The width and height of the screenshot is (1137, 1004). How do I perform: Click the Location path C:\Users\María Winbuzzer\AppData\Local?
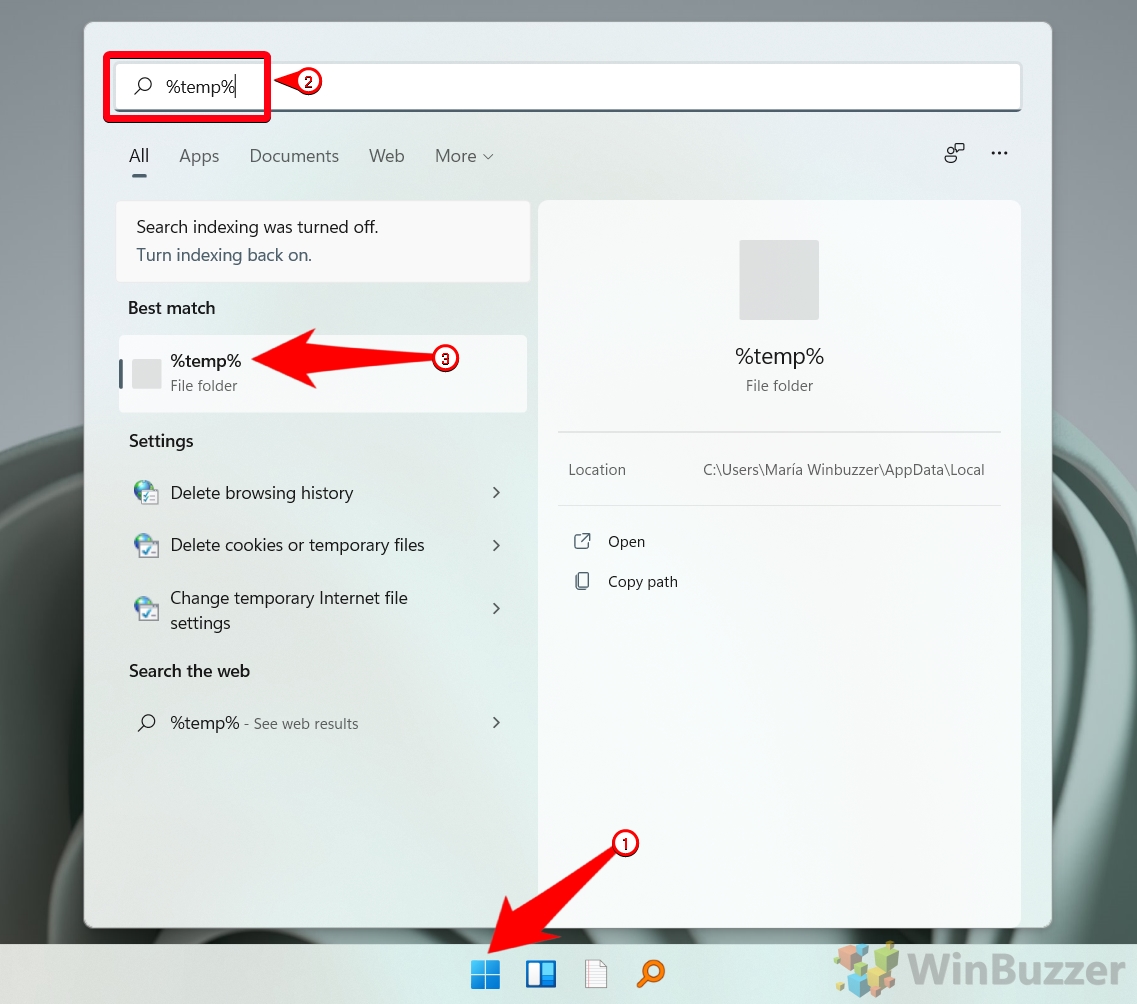click(x=843, y=470)
